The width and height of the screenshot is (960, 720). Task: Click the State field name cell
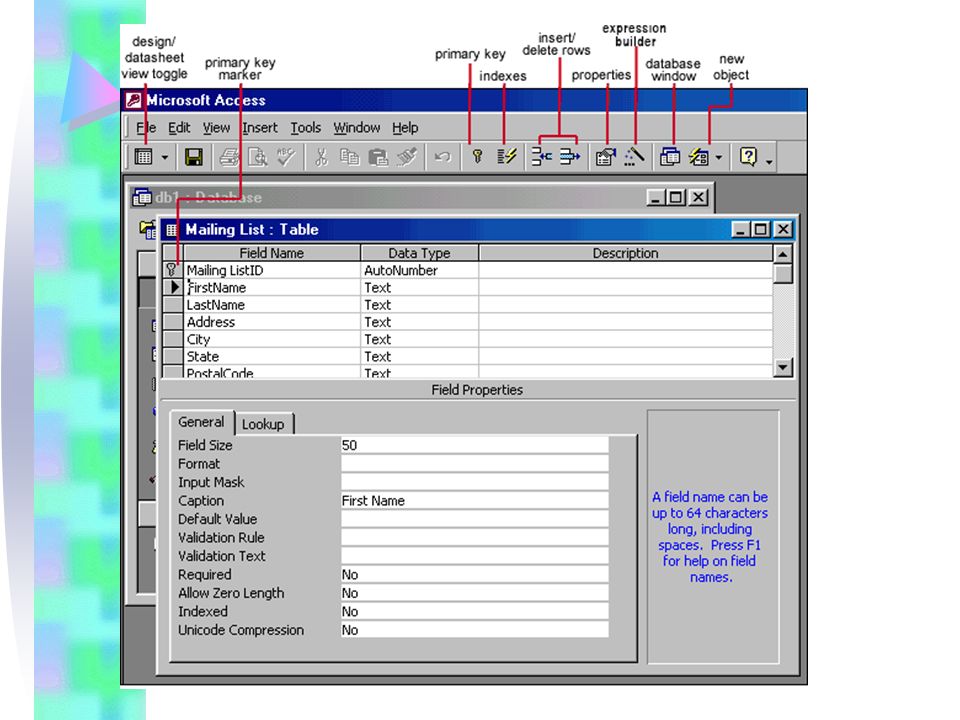(x=272, y=356)
